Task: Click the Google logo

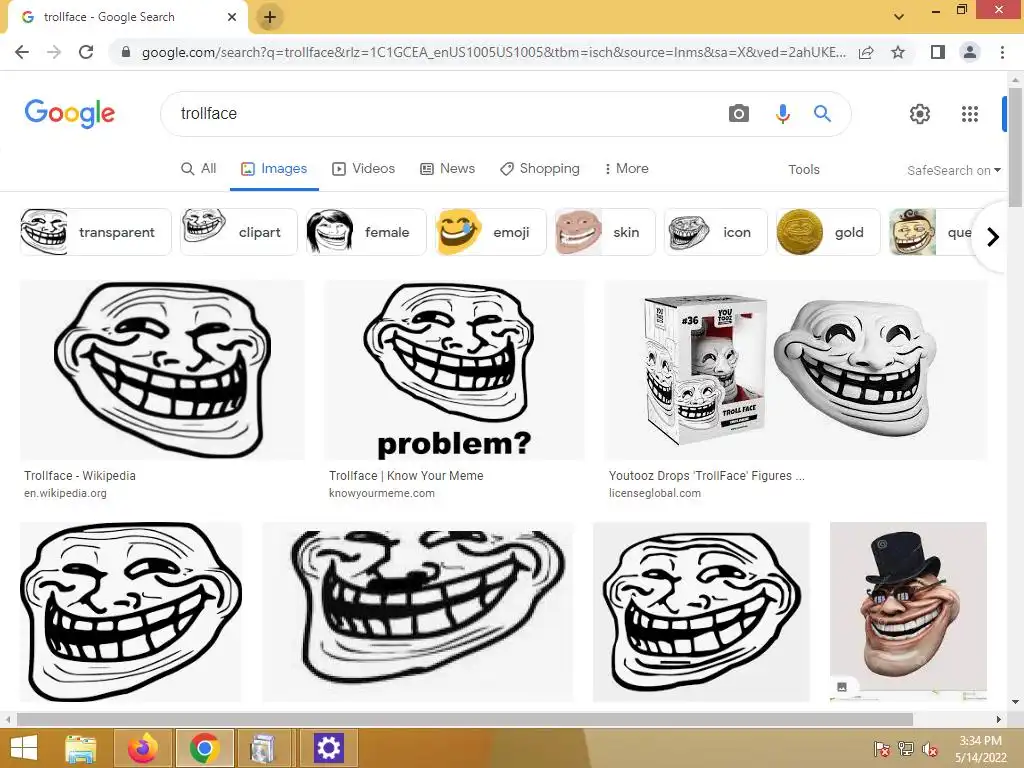Action: click(70, 114)
